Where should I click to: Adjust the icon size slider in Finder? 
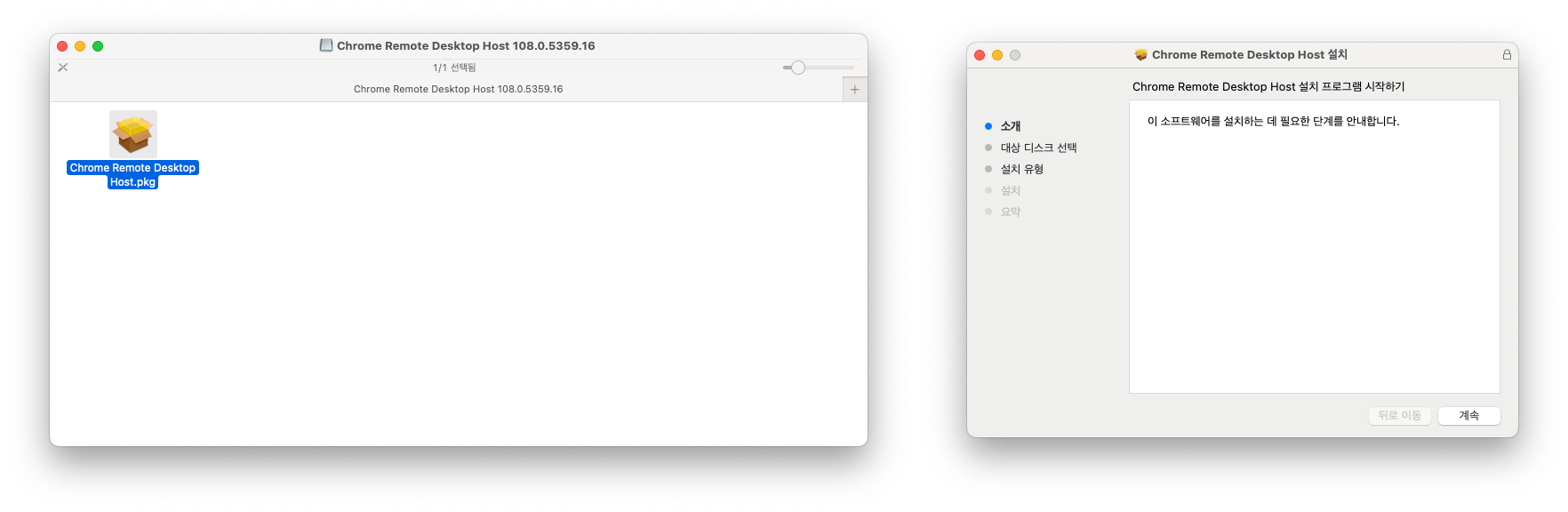[818, 68]
